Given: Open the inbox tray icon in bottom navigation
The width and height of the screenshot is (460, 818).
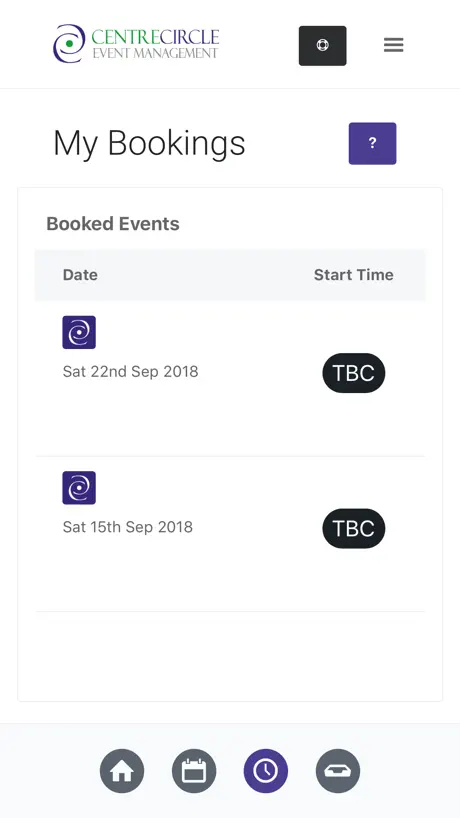Looking at the screenshot, I should coord(338,771).
